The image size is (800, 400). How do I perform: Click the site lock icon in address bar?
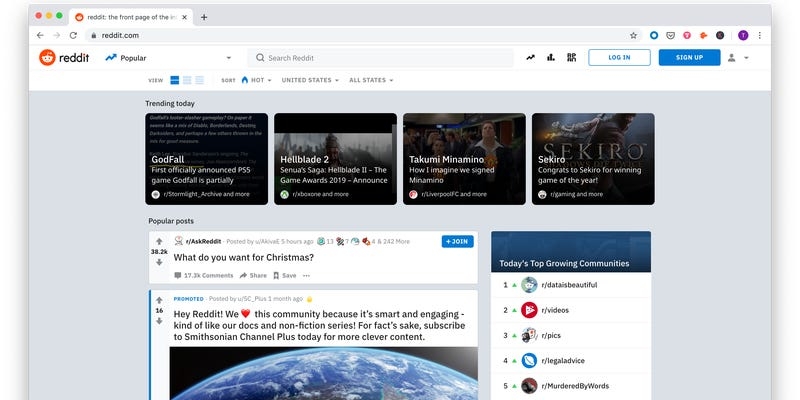point(93,35)
